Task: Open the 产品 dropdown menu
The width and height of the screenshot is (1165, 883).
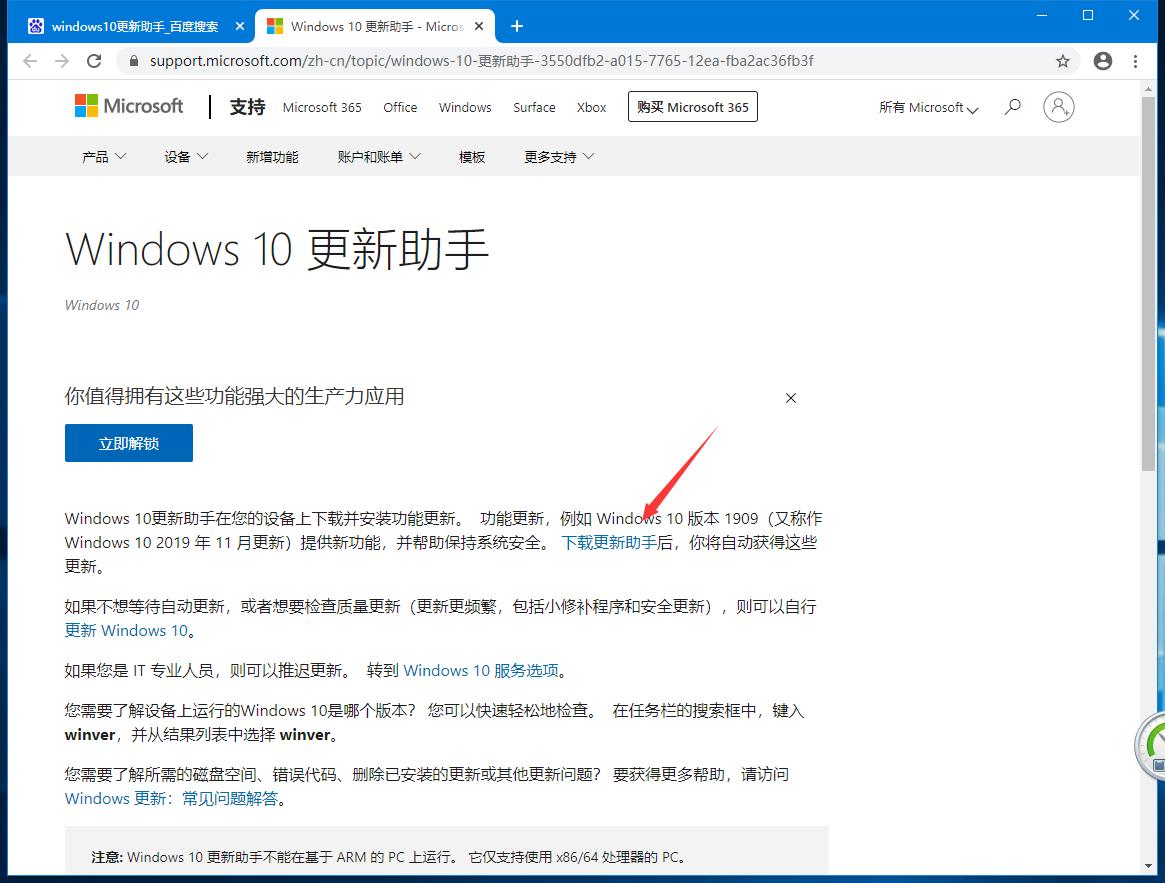Action: pos(103,156)
